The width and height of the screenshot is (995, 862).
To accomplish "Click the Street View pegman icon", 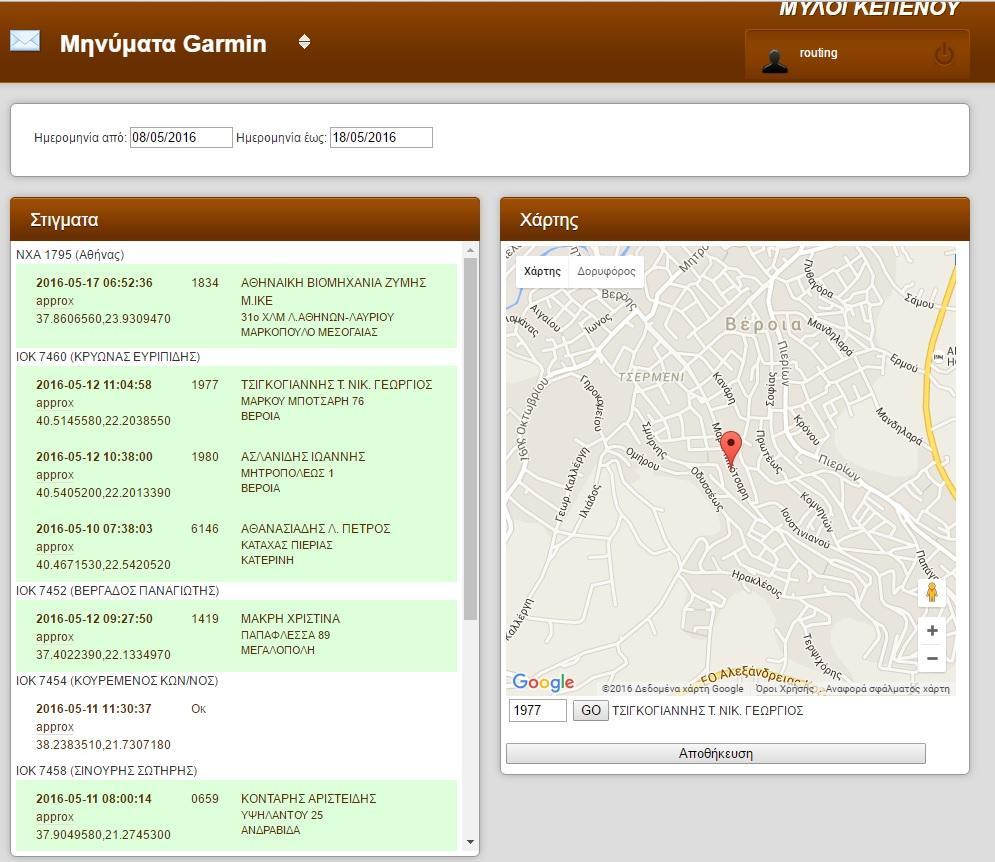I will pos(932,592).
